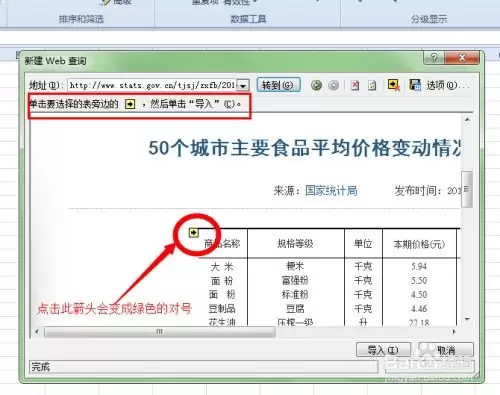
Task: Click the 完成 status bar text
Action: pos(40,367)
